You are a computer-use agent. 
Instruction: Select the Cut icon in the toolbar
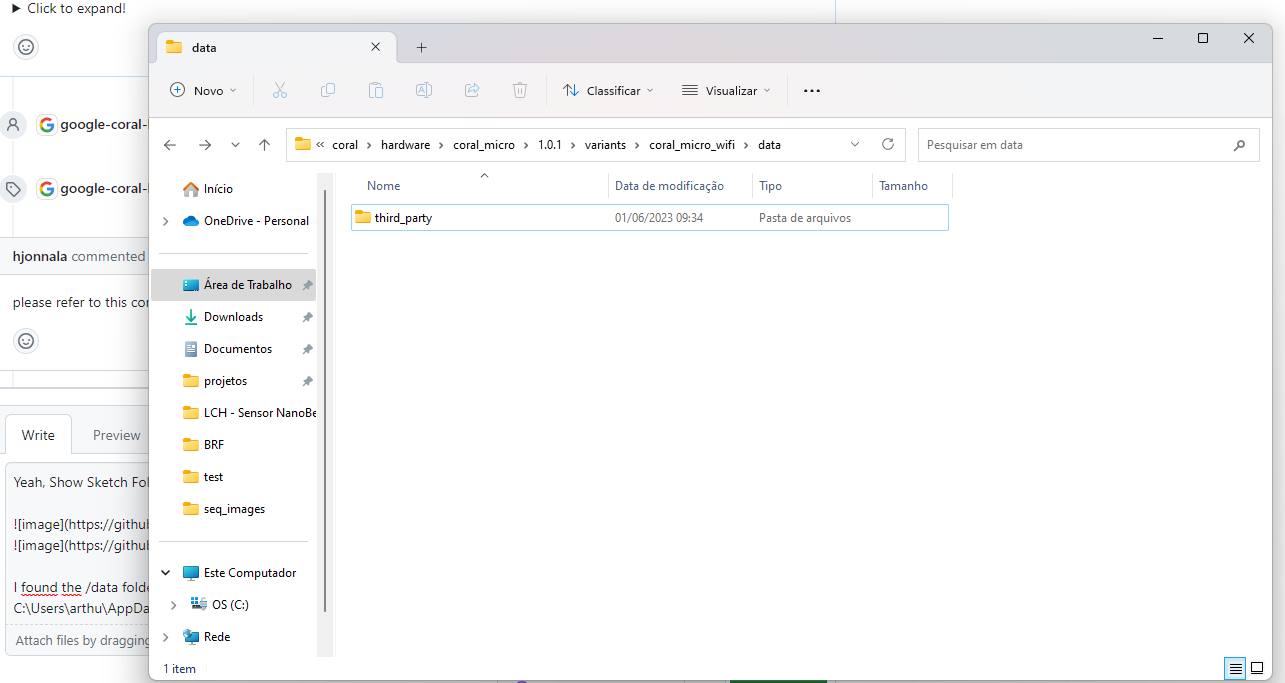tap(280, 90)
